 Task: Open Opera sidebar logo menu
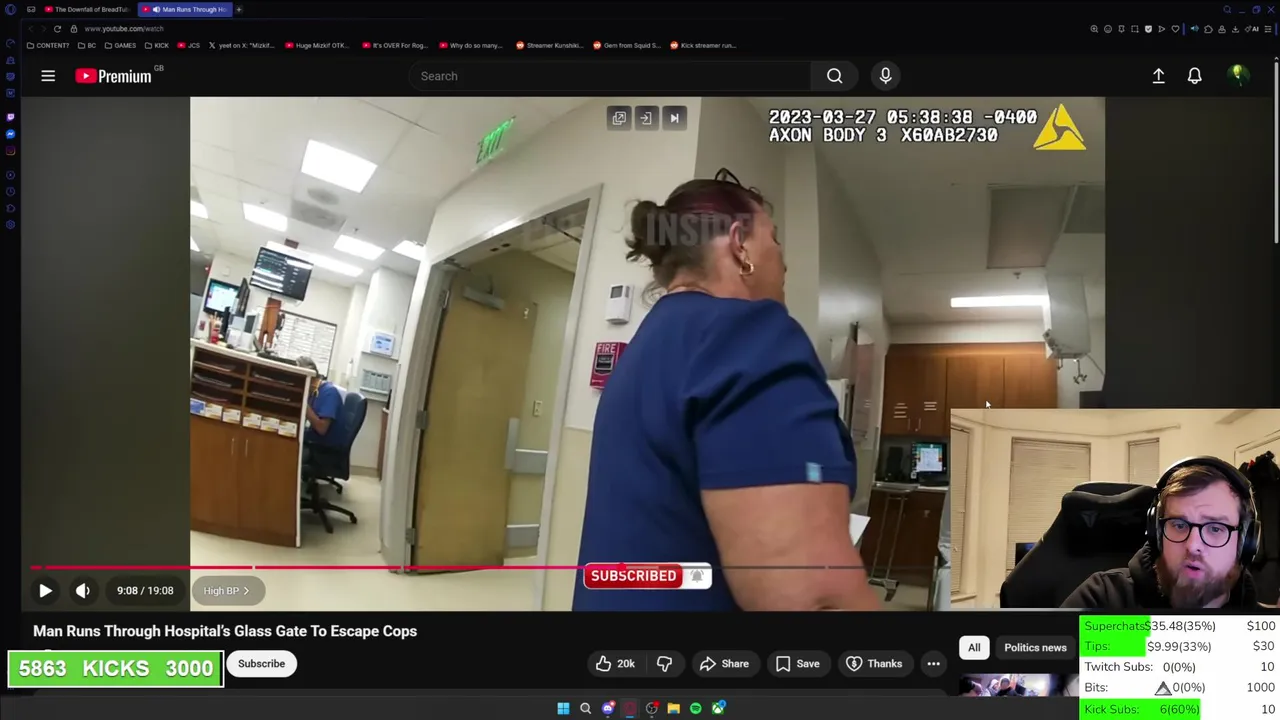tap(10, 9)
